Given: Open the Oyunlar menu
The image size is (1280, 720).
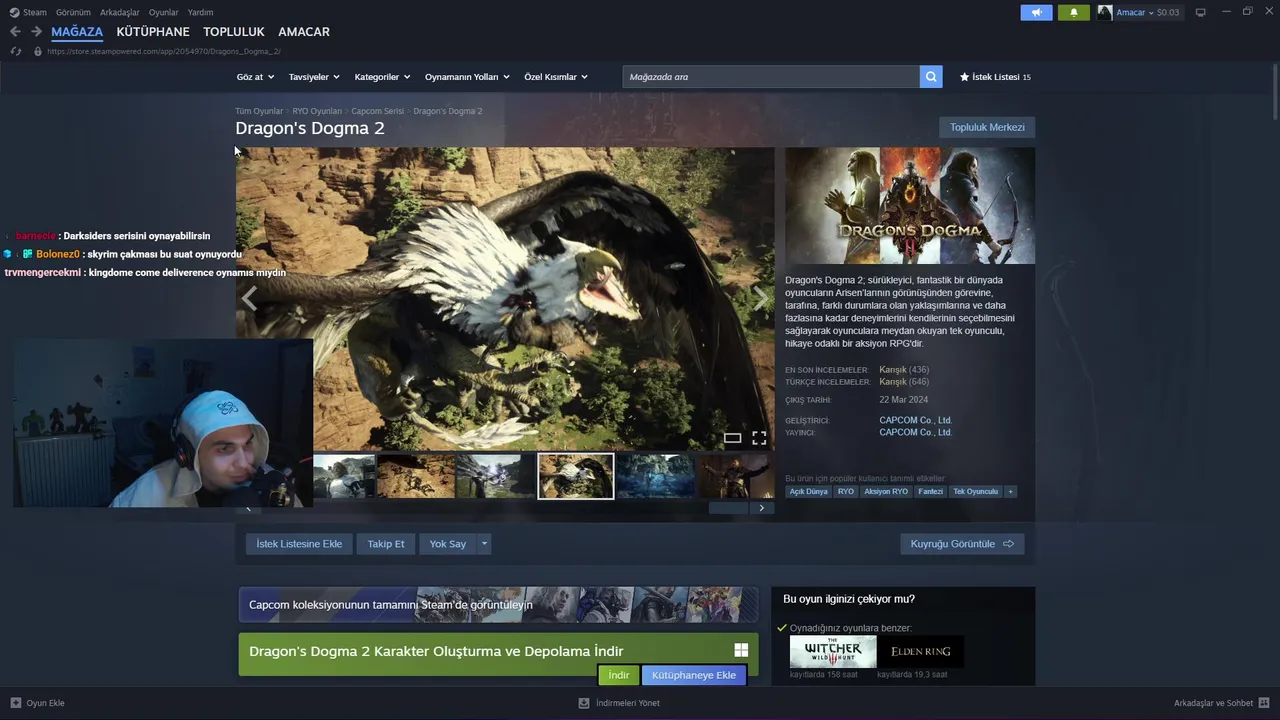Looking at the screenshot, I should pyautogui.click(x=164, y=12).
